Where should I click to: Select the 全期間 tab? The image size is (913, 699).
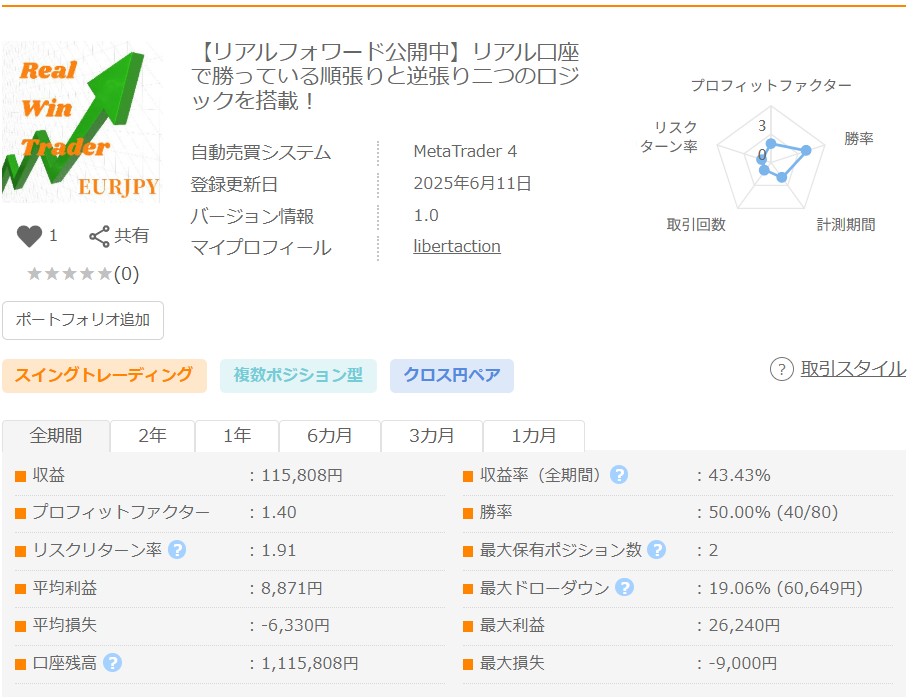coord(56,436)
